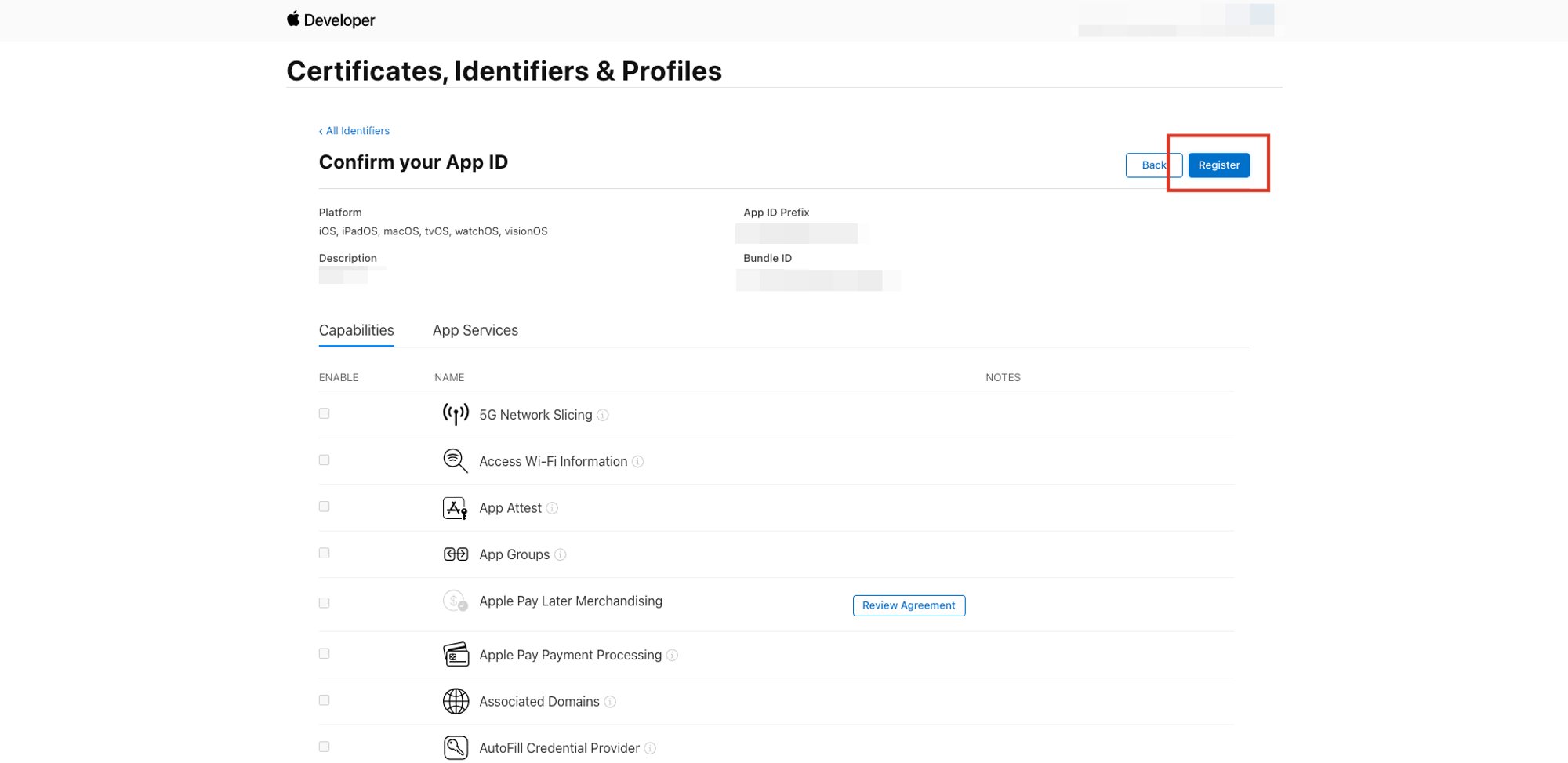The width and height of the screenshot is (1568, 763).
Task: Click the Back button
Action: coord(1152,165)
